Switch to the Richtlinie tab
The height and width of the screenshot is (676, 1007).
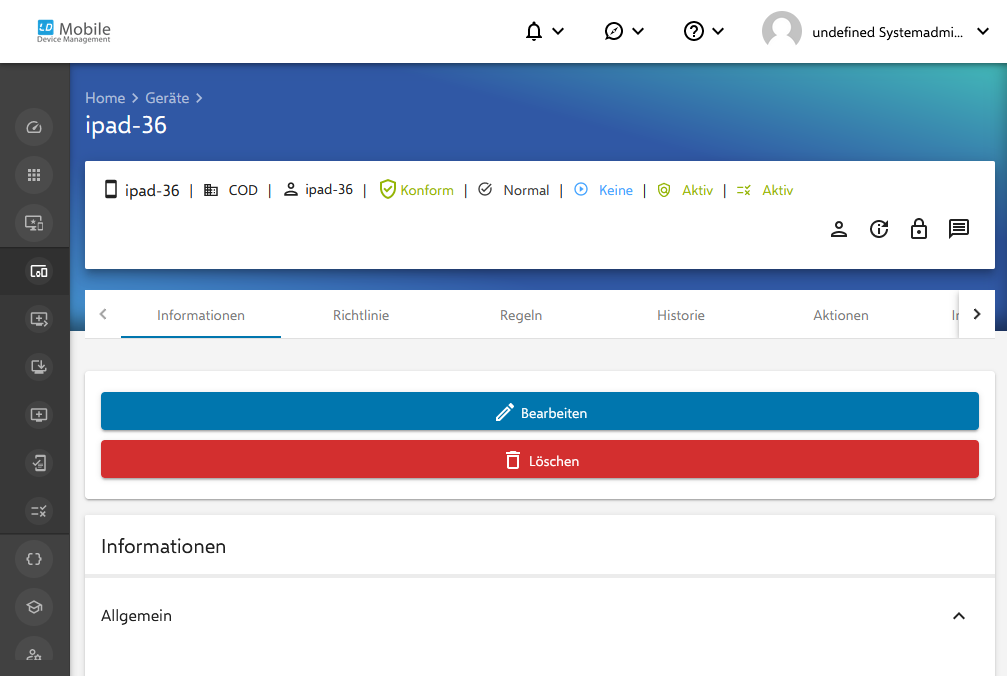coord(361,315)
